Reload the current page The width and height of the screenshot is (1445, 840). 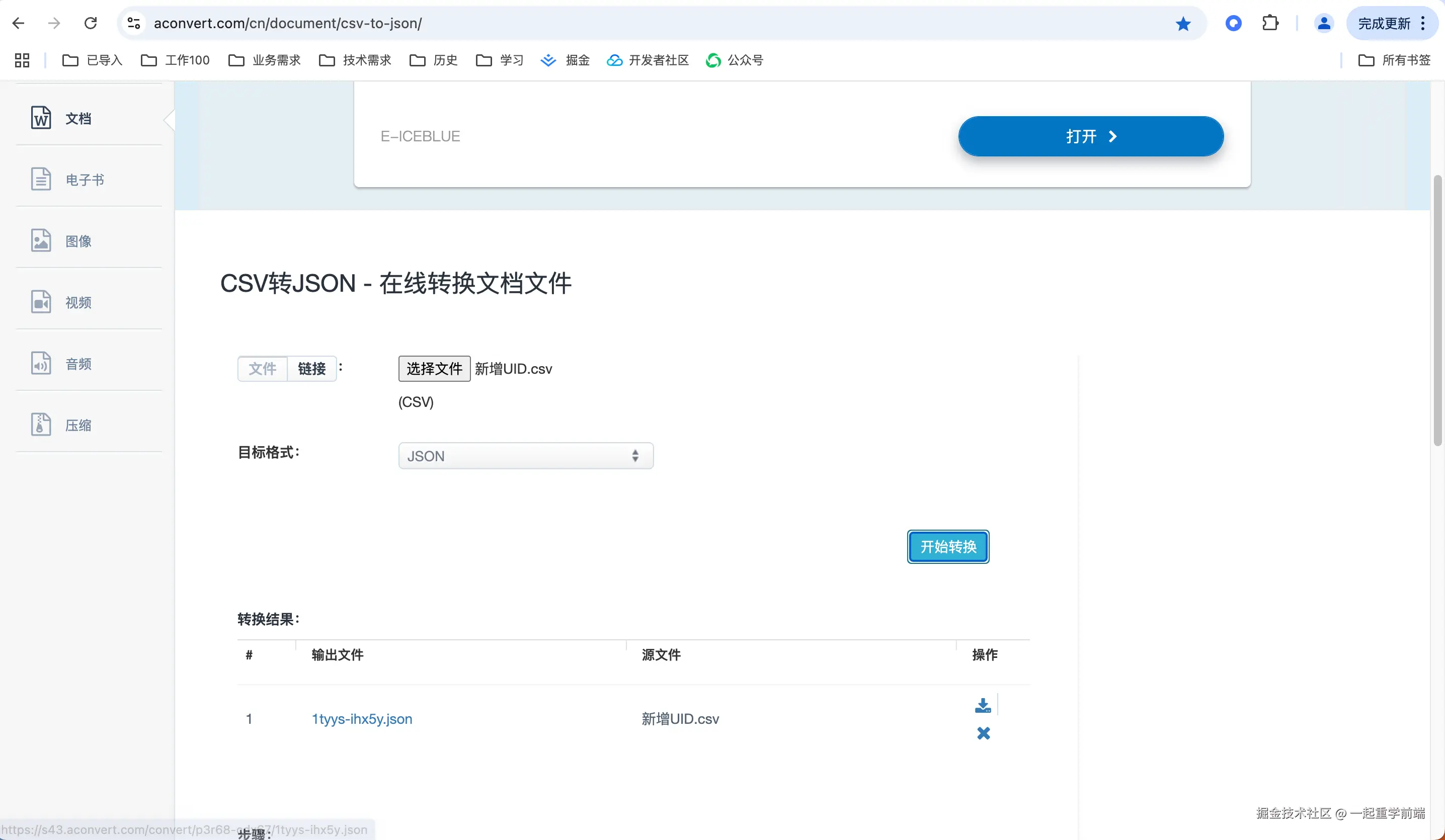coord(90,24)
